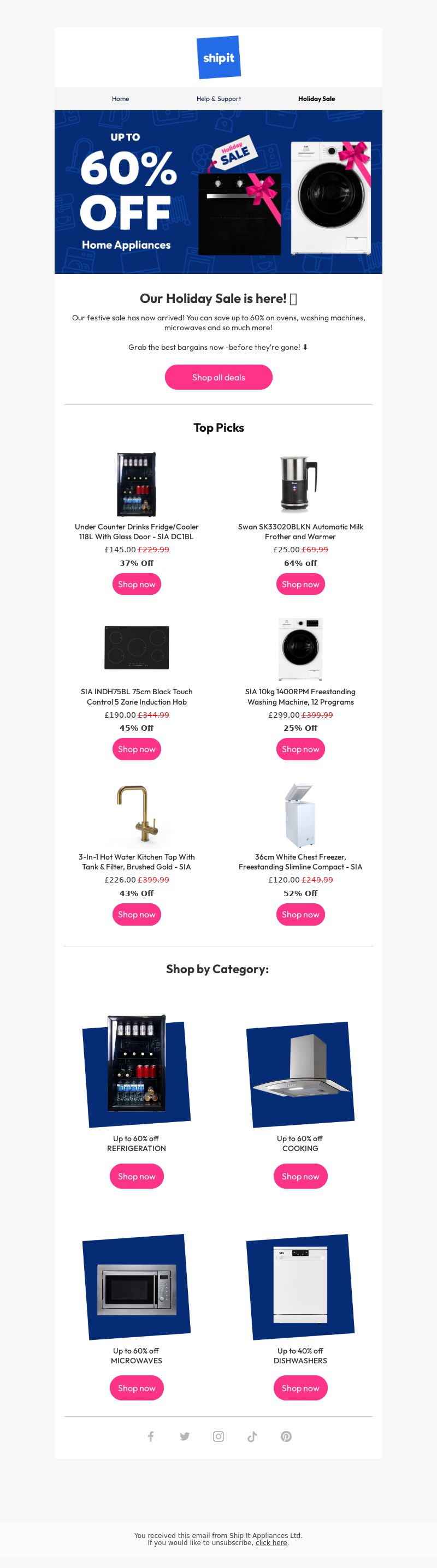Open the 60% off holiday banner
This screenshot has width=437, height=1568.
tap(219, 192)
